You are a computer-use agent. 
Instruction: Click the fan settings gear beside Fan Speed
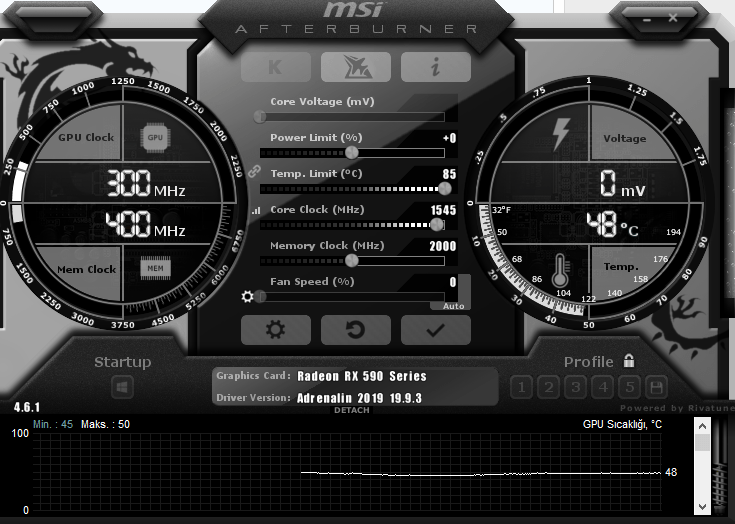(x=248, y=296)
